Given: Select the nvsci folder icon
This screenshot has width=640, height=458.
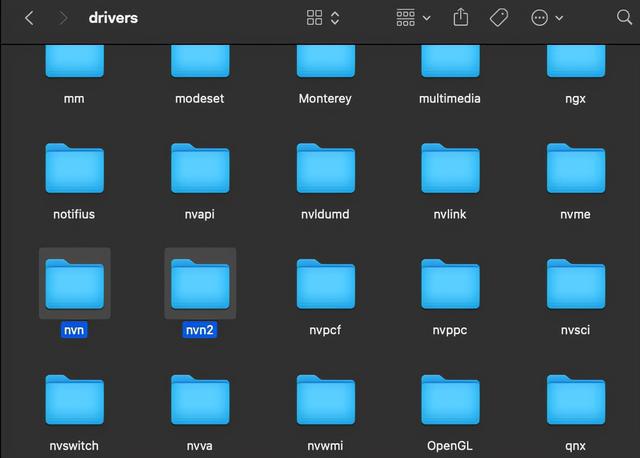Looking at the screenshot, I should (x=576, y=284).
